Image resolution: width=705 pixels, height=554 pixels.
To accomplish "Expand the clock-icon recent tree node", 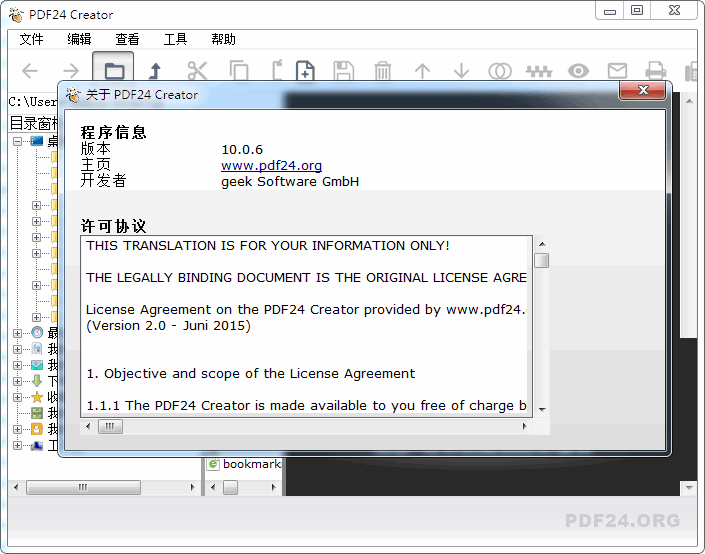I will [x=17, y=333].
